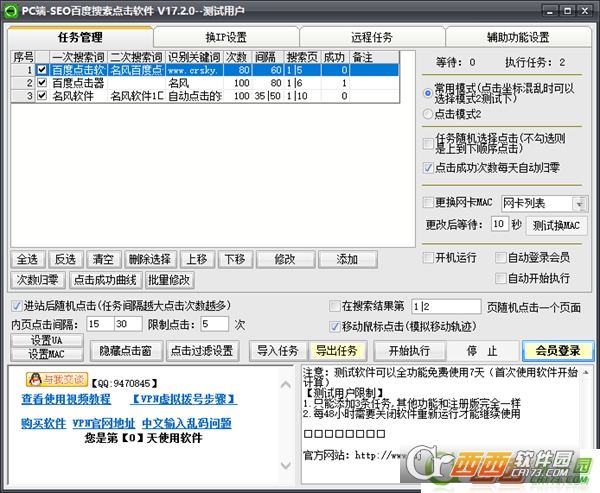Select task row 百度点击器
The height and width of the screenshot is (493, 600).
205,83
